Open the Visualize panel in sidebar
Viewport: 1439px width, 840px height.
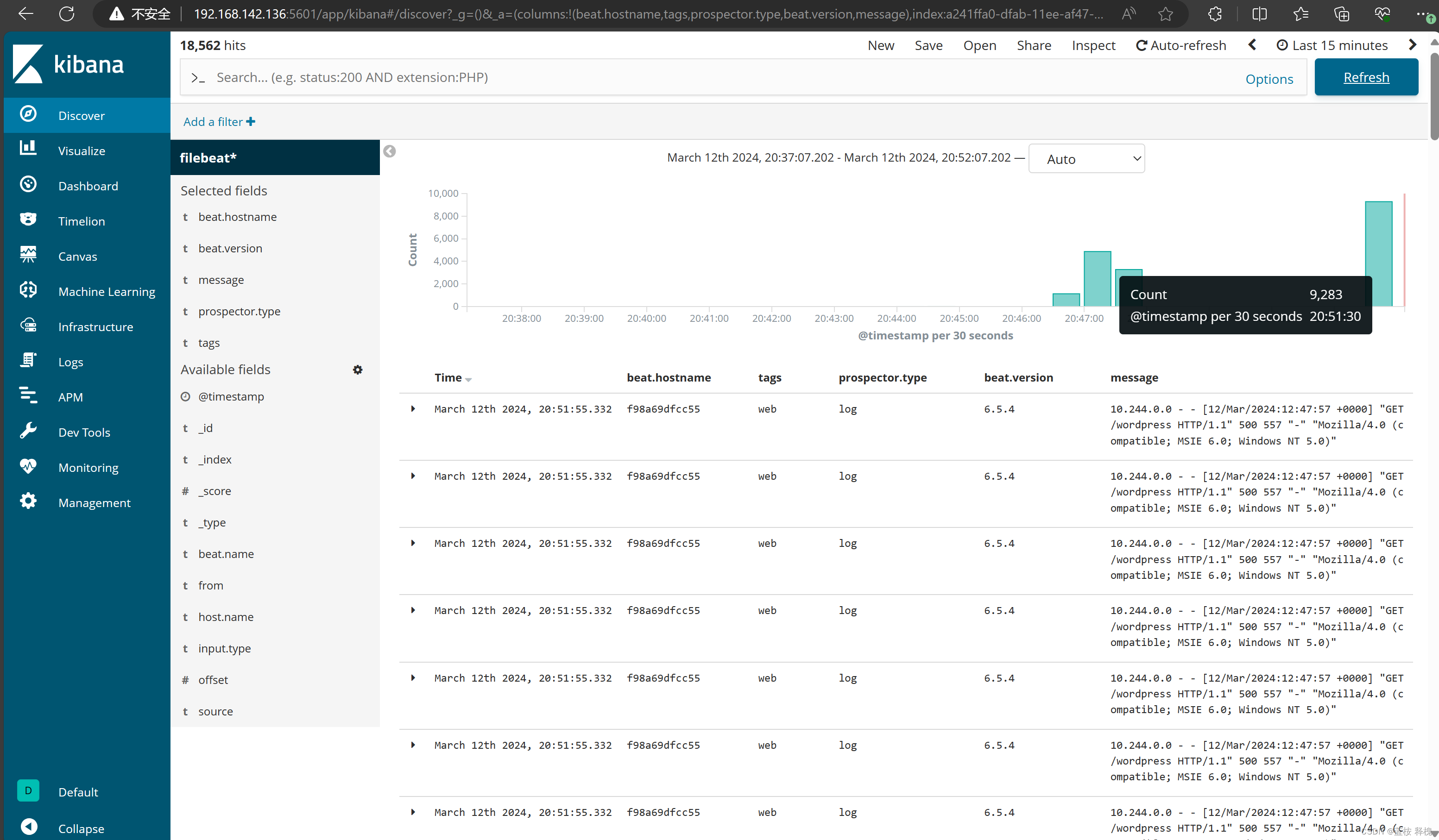(81, 150)
